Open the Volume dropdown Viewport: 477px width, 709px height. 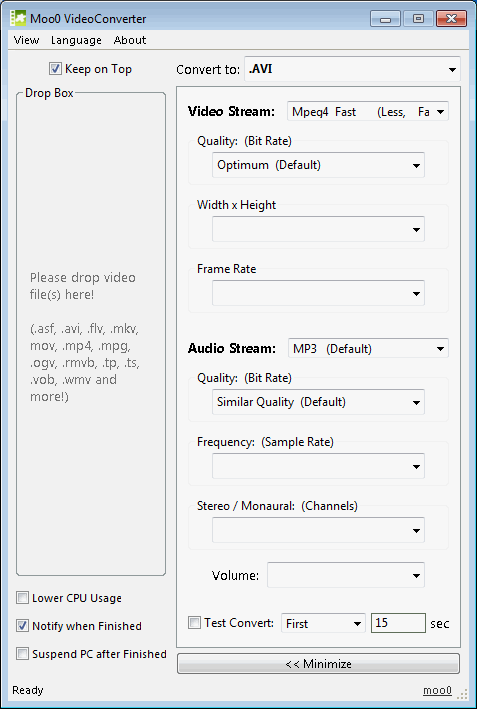click(346, 575)
